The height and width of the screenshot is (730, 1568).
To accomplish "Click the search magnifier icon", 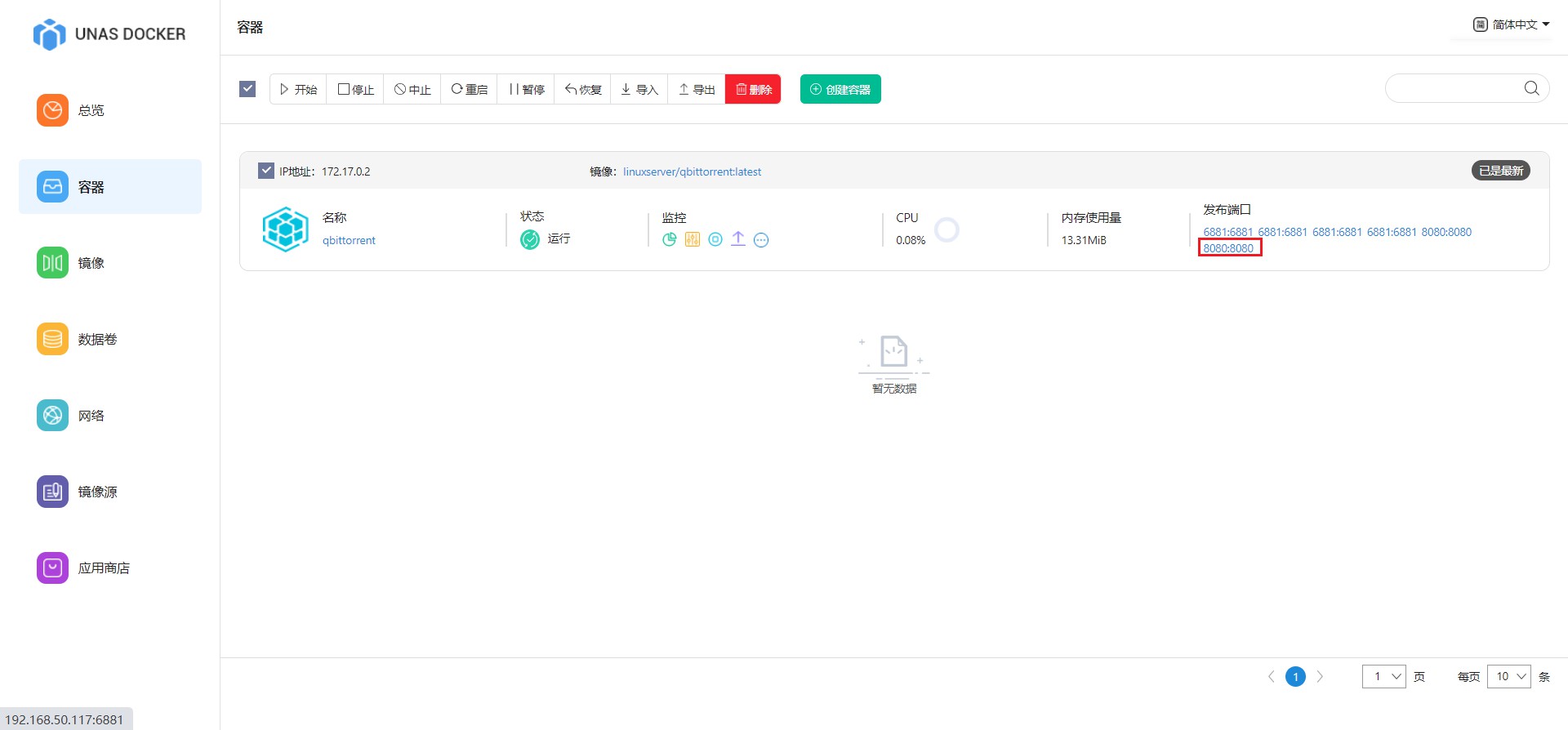I will 1531,88.
